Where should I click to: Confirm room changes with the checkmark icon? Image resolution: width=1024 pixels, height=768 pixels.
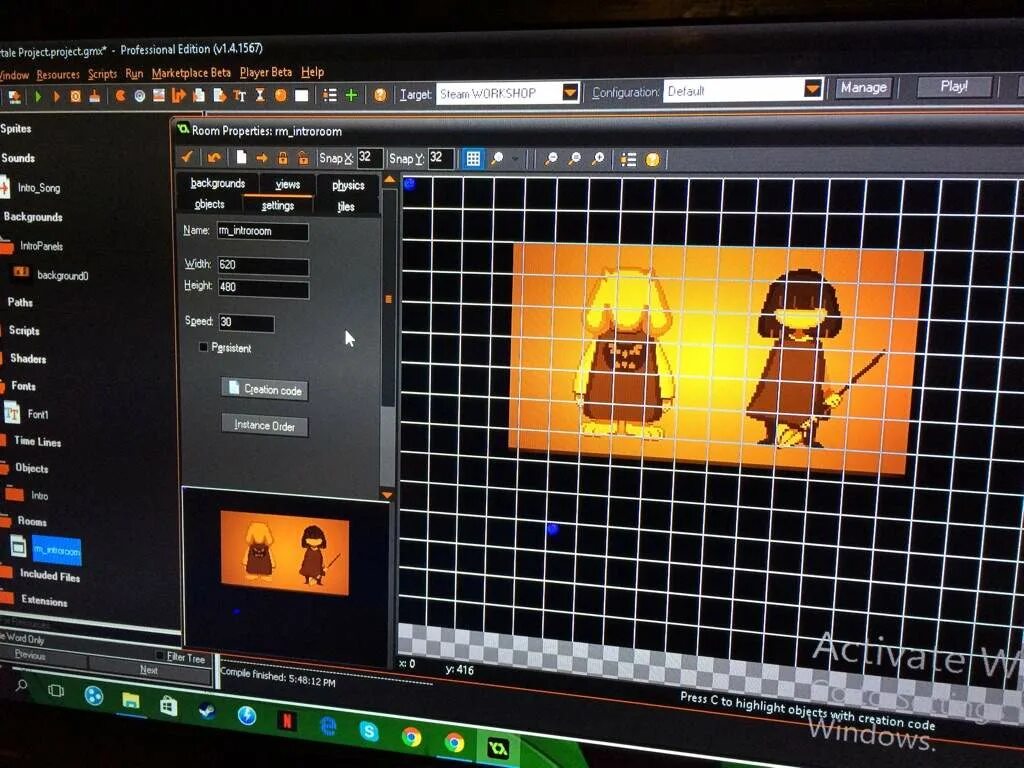(x=187, y=157)
